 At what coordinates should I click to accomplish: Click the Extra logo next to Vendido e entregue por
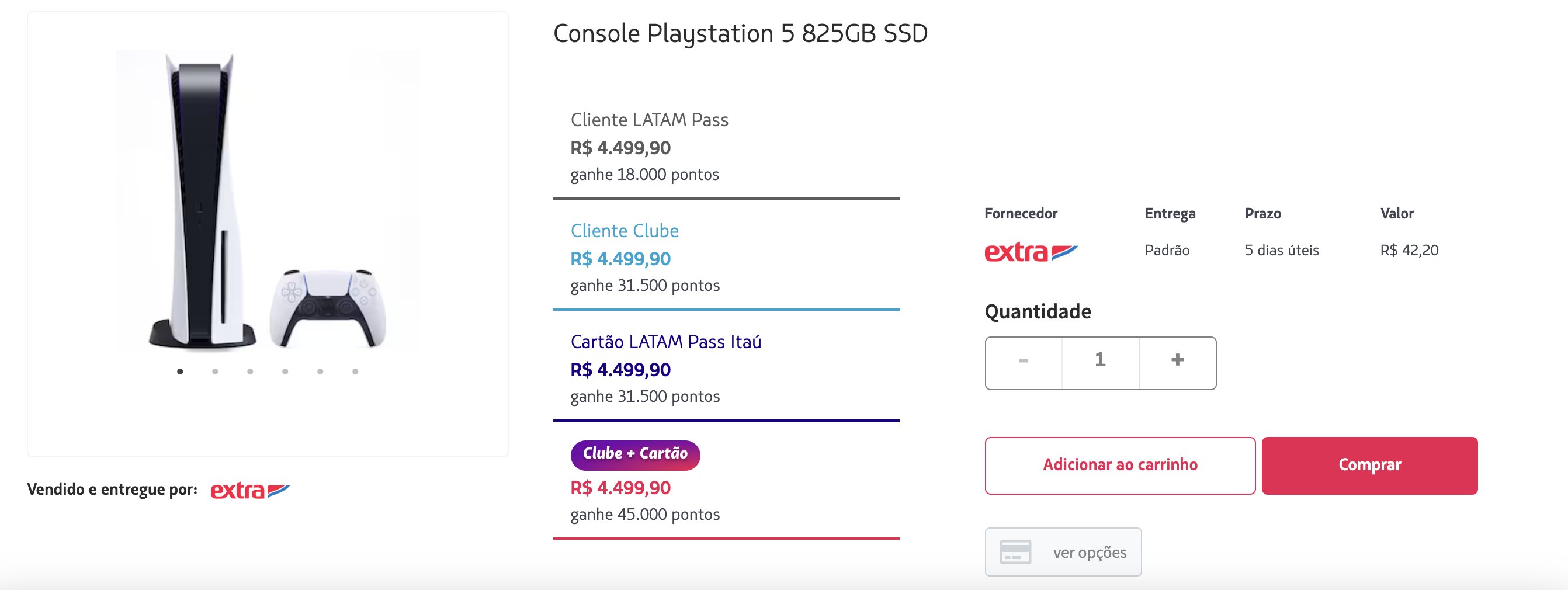[x=250, y=490]
